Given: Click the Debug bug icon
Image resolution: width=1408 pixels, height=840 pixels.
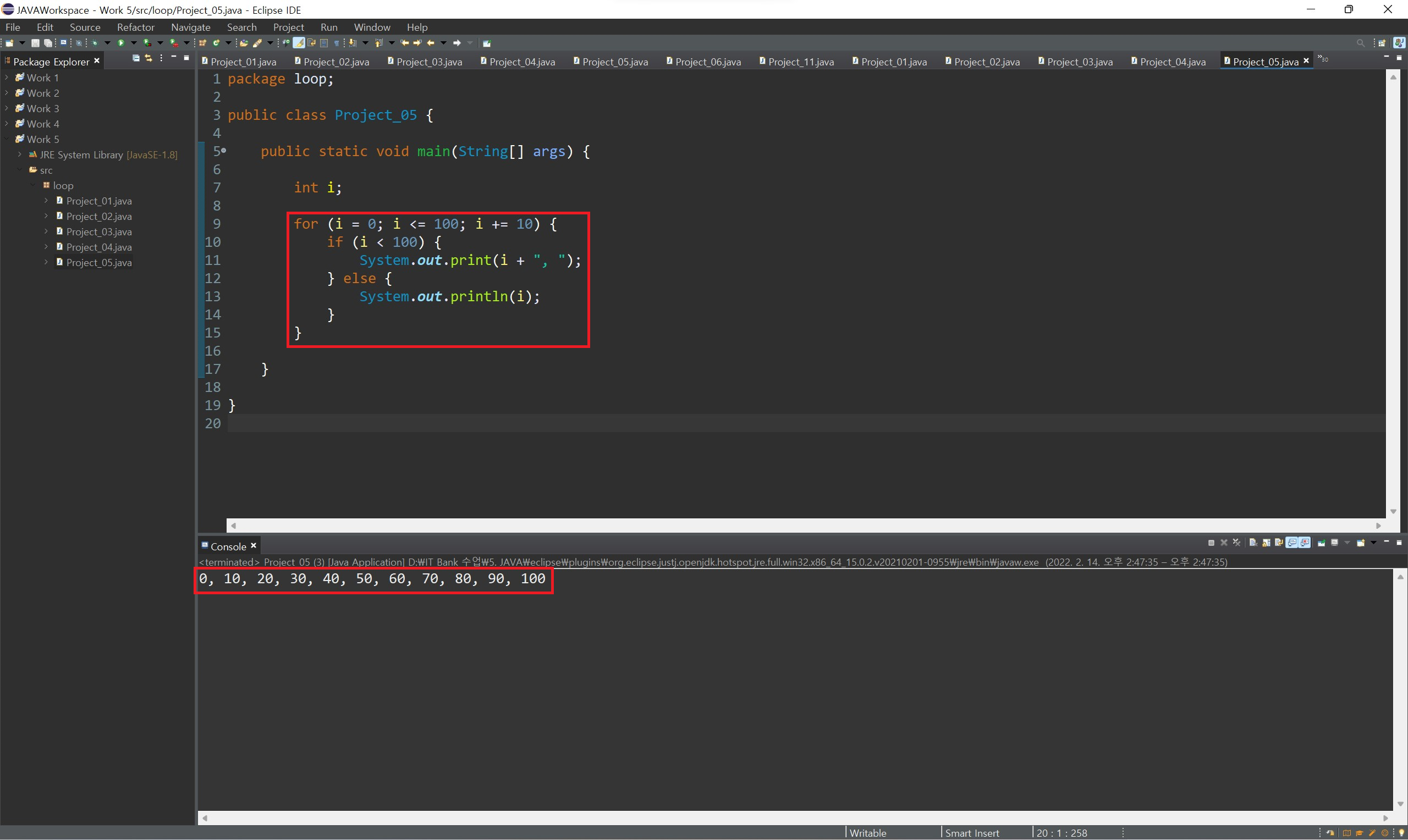Looking at the screenshot, I should click(95, 43).
